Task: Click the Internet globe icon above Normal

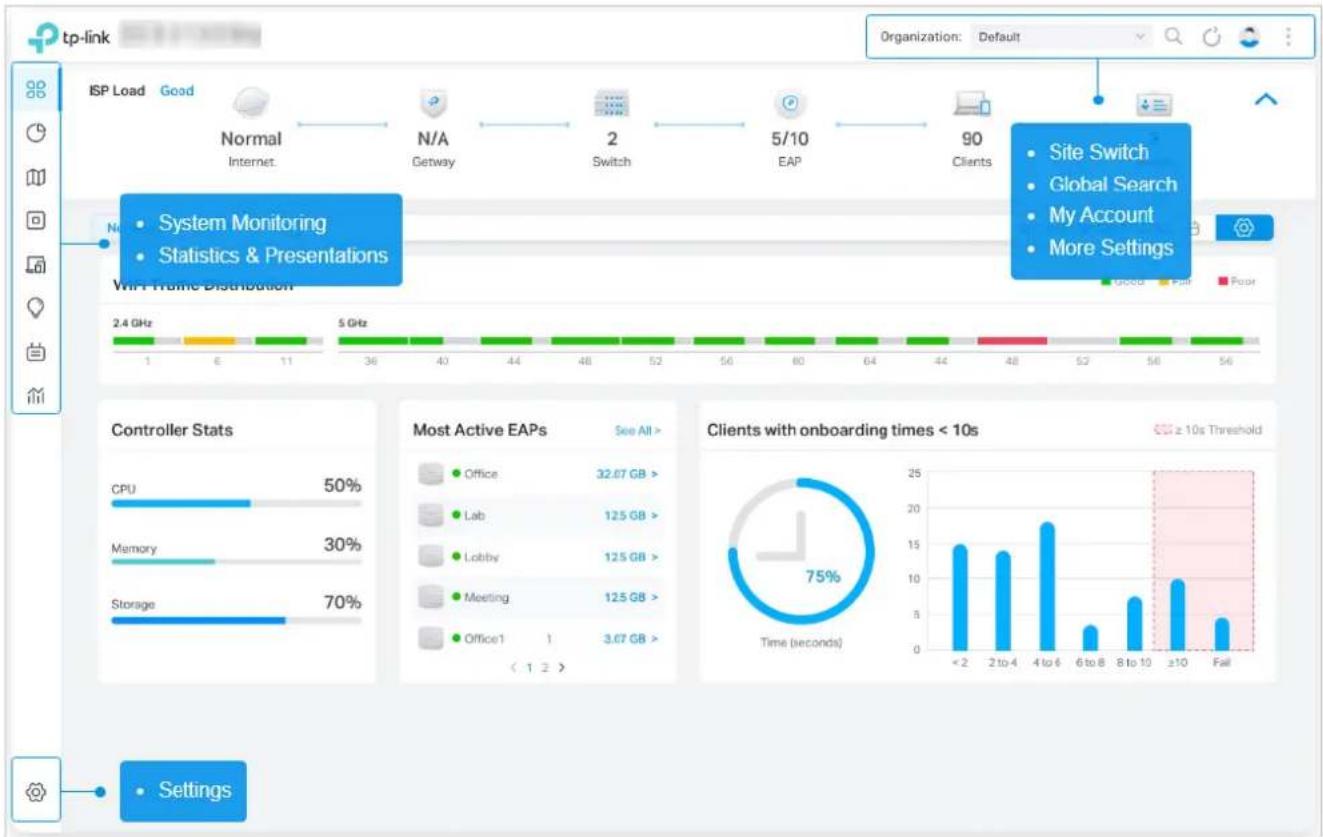Action: [251, 104]
